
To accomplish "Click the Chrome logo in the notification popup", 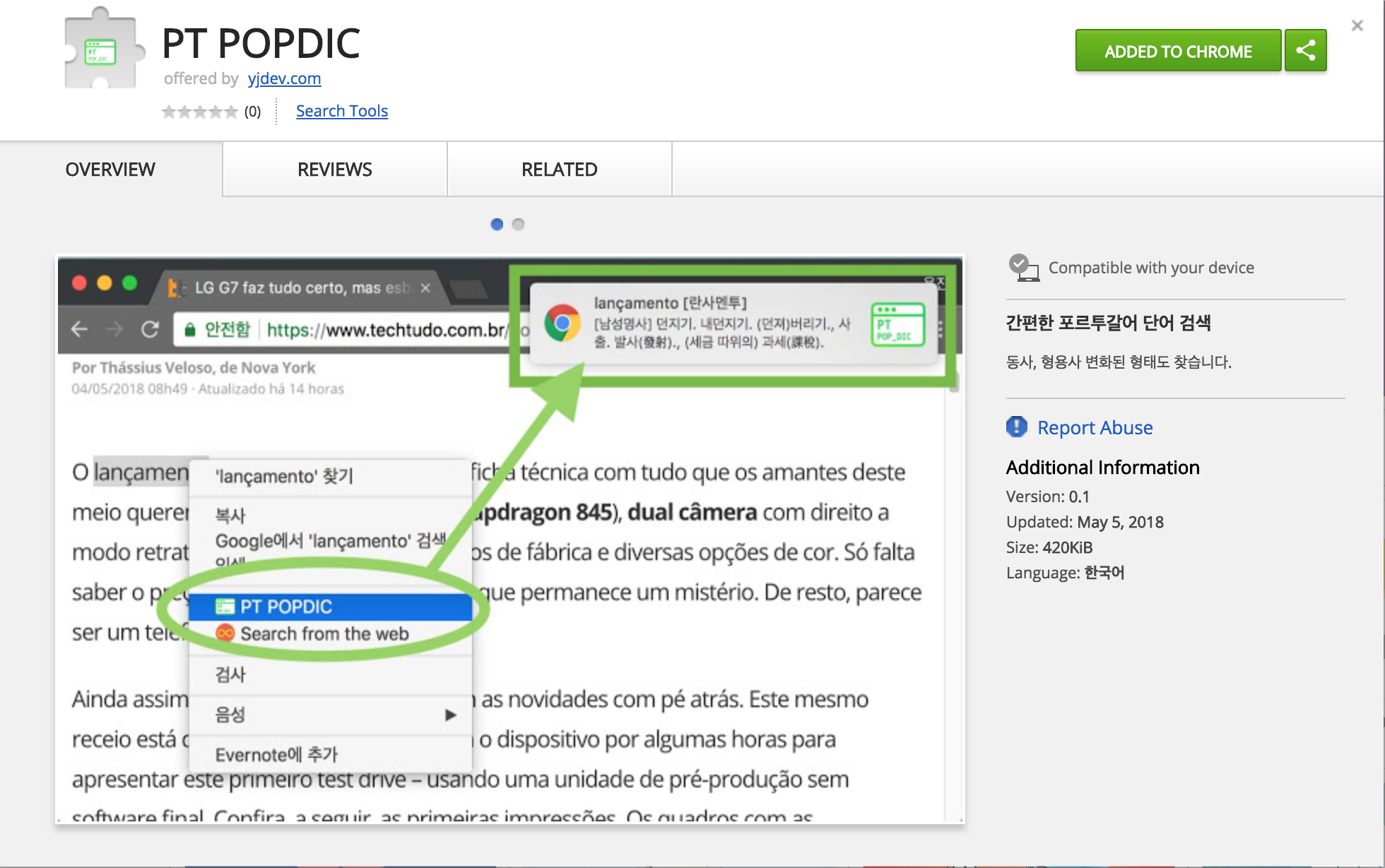I will pyautogui.click(x=562, y=323).
